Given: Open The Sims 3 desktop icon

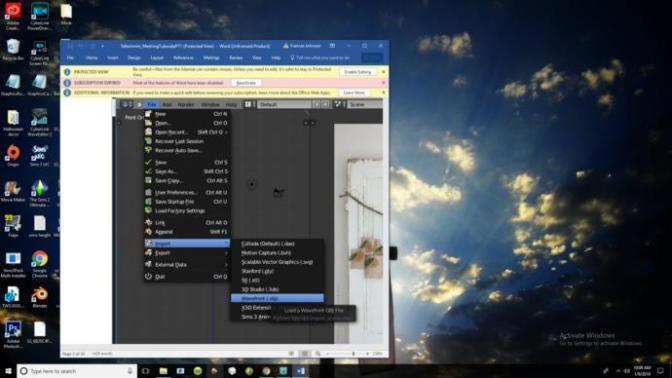Looking at the screenshot, I should click(39, 156).
